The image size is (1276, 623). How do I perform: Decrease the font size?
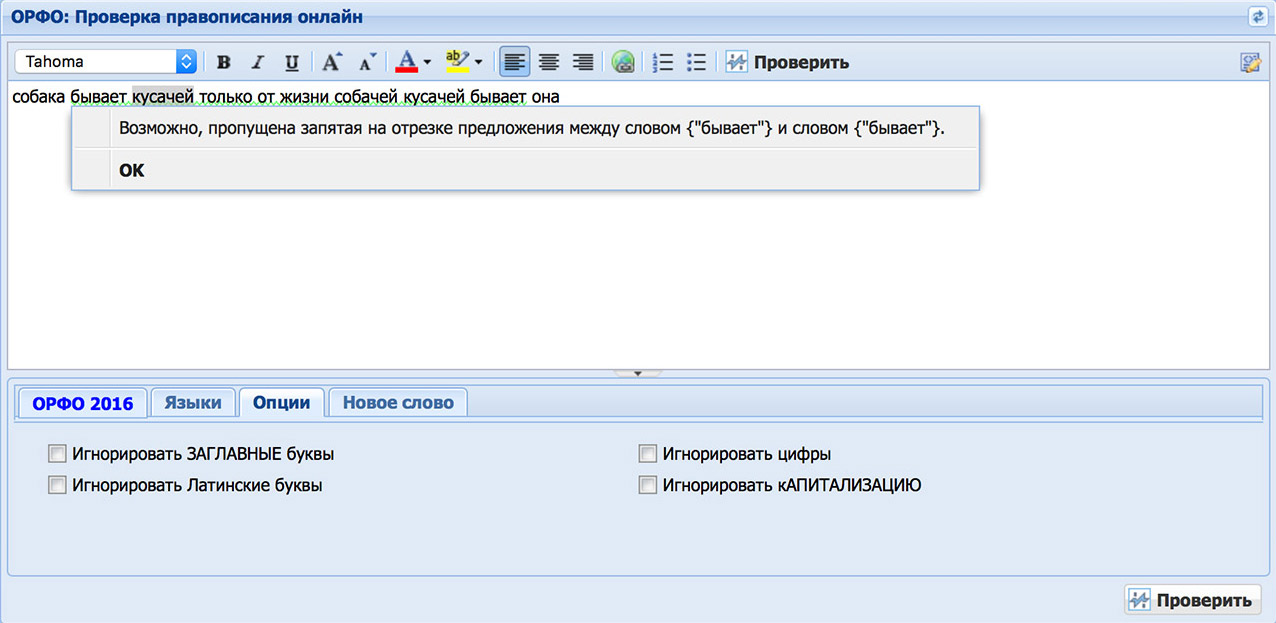pyautogui.click(x=366, y=62)
